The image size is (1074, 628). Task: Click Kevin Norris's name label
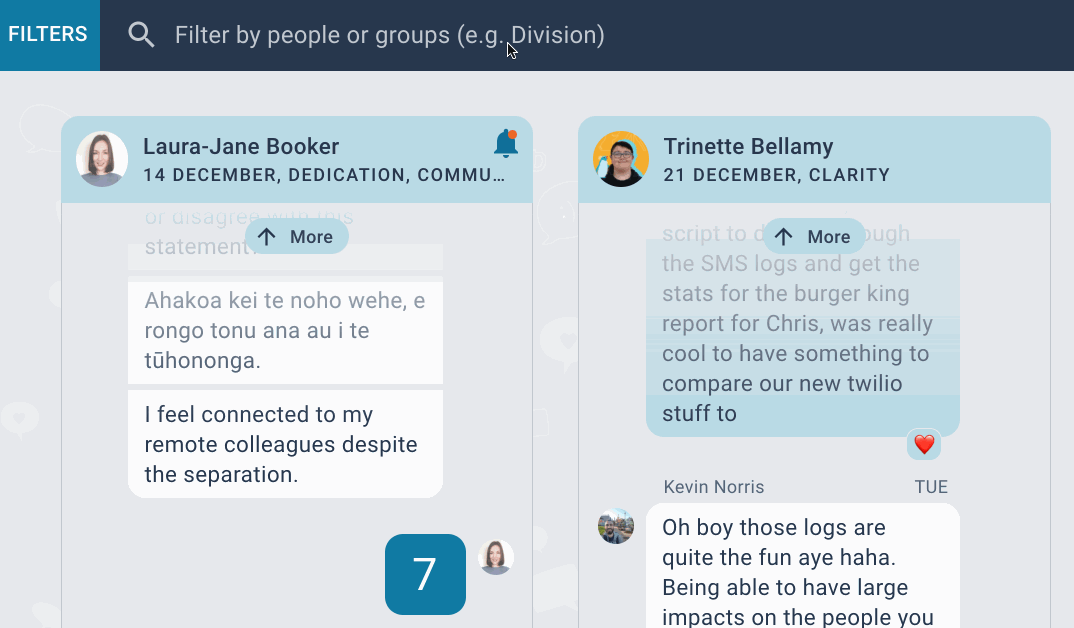pyautogui.click(x=714, y=487)
